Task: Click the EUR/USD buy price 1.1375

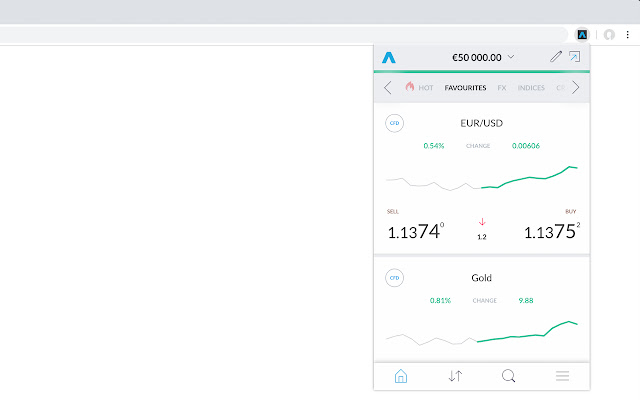Action: click(552, 231)
